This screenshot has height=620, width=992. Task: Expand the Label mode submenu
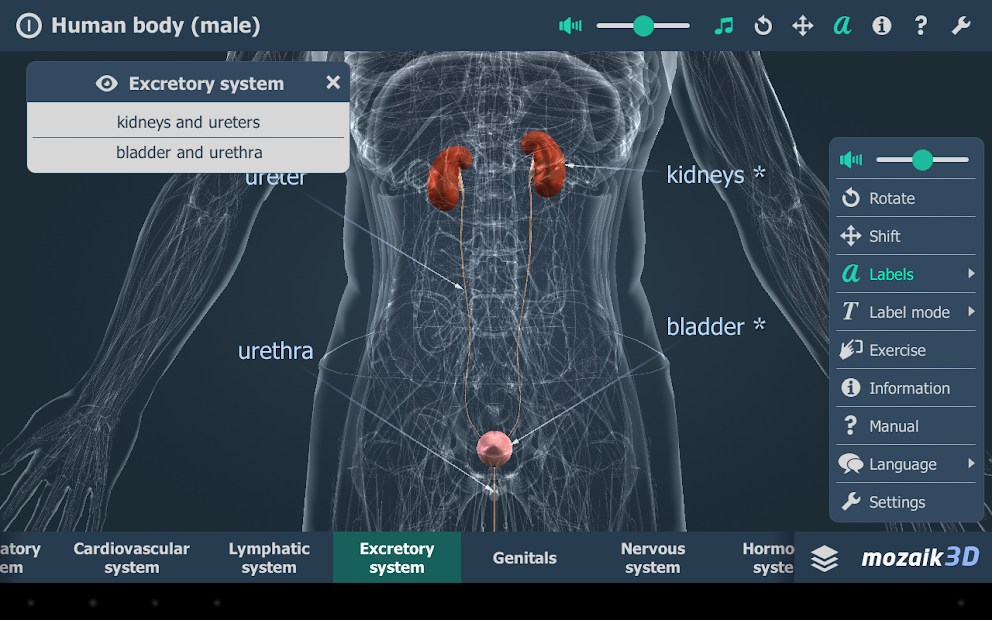coord(903,312)
